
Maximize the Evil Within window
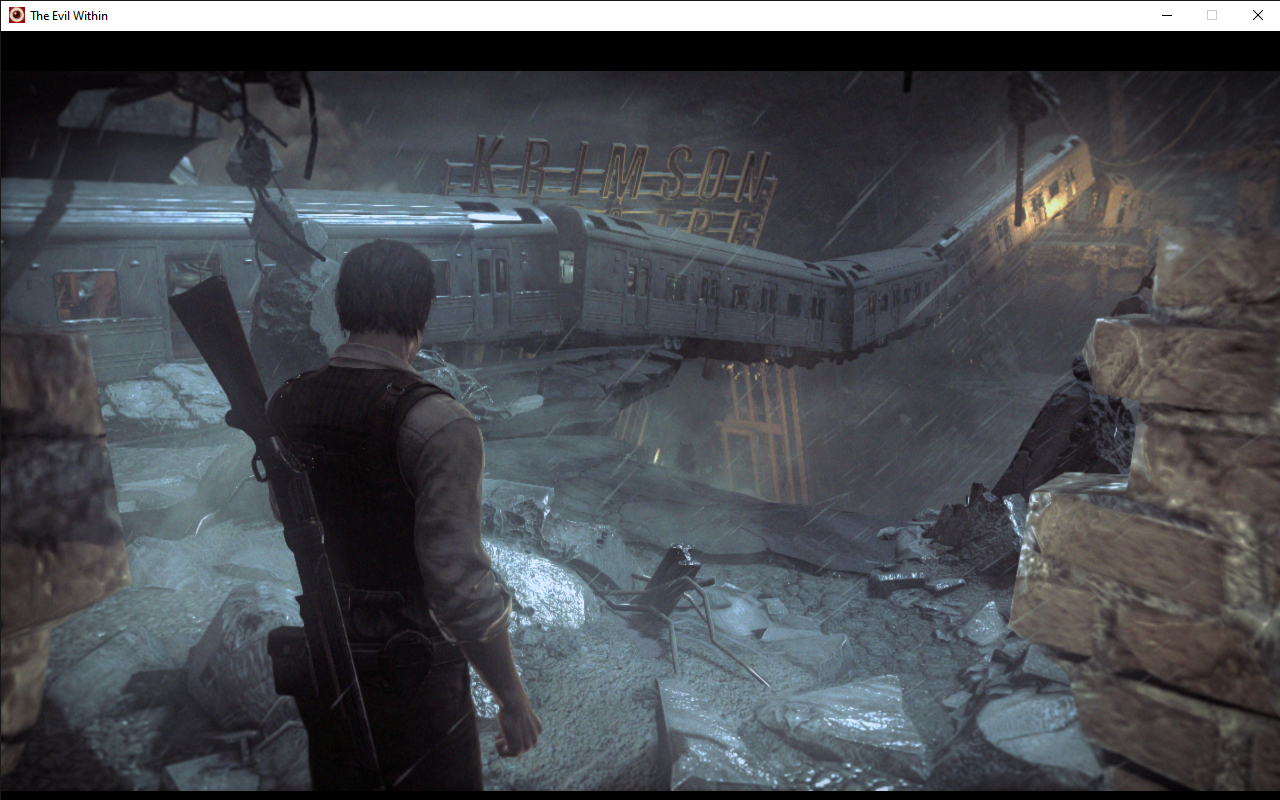click(1212, 15)
